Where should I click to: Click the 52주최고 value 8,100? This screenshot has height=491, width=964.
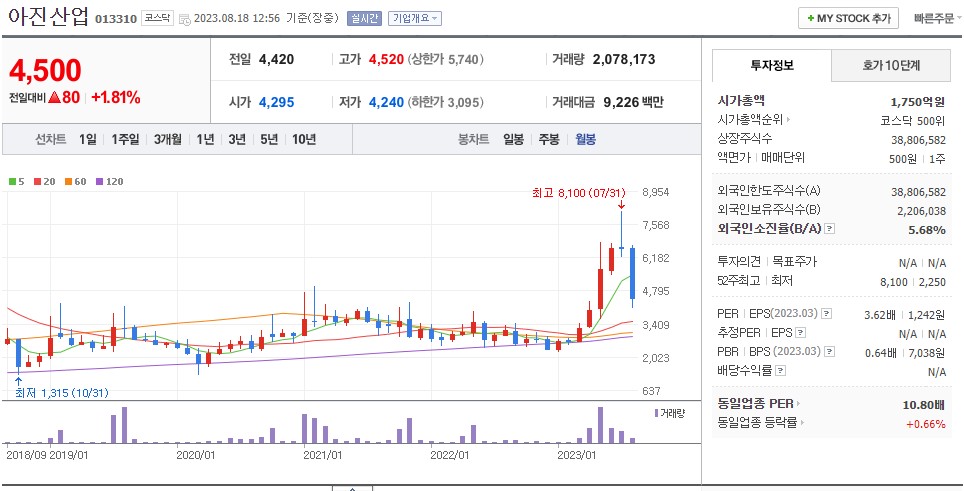[x=894, y=281]
